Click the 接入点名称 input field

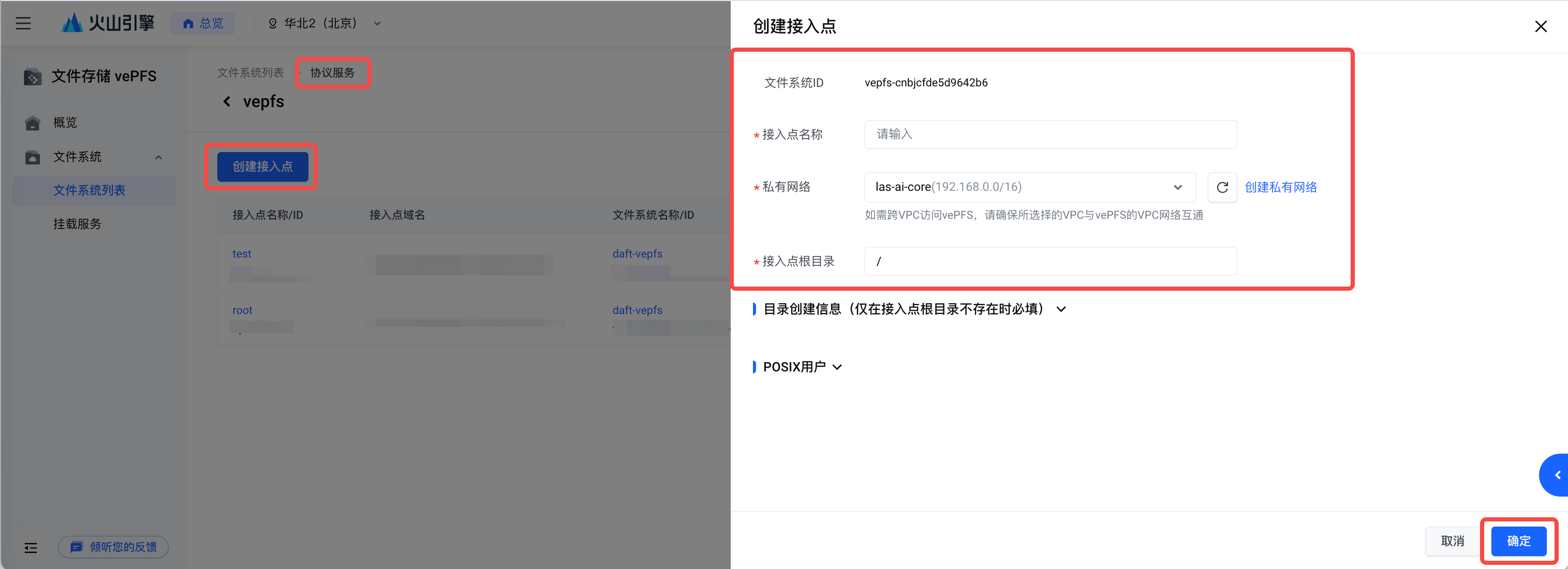(1050, 134)
